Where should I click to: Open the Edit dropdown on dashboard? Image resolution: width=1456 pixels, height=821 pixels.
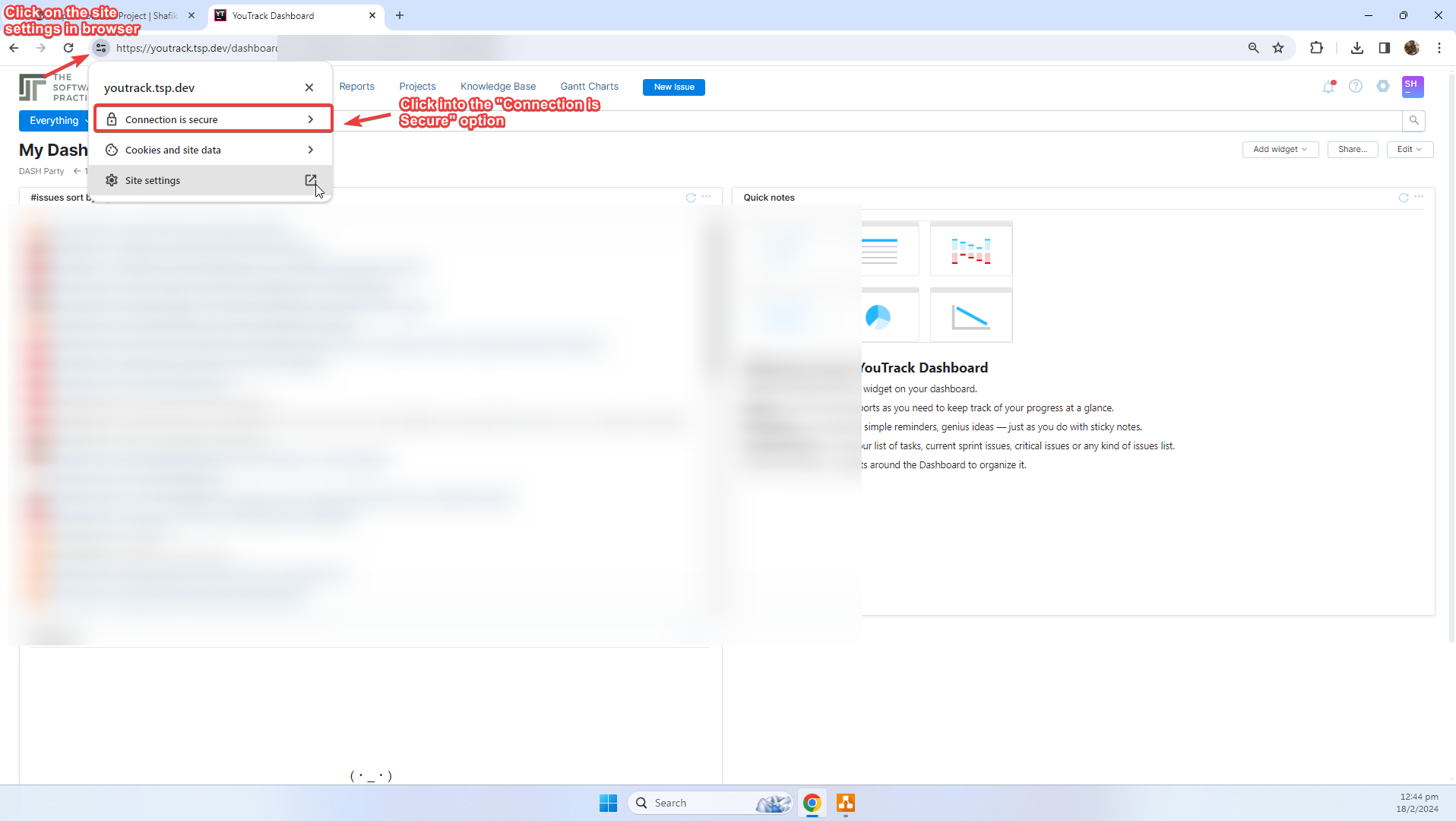pyautogui.click(x=1409, y=150)
